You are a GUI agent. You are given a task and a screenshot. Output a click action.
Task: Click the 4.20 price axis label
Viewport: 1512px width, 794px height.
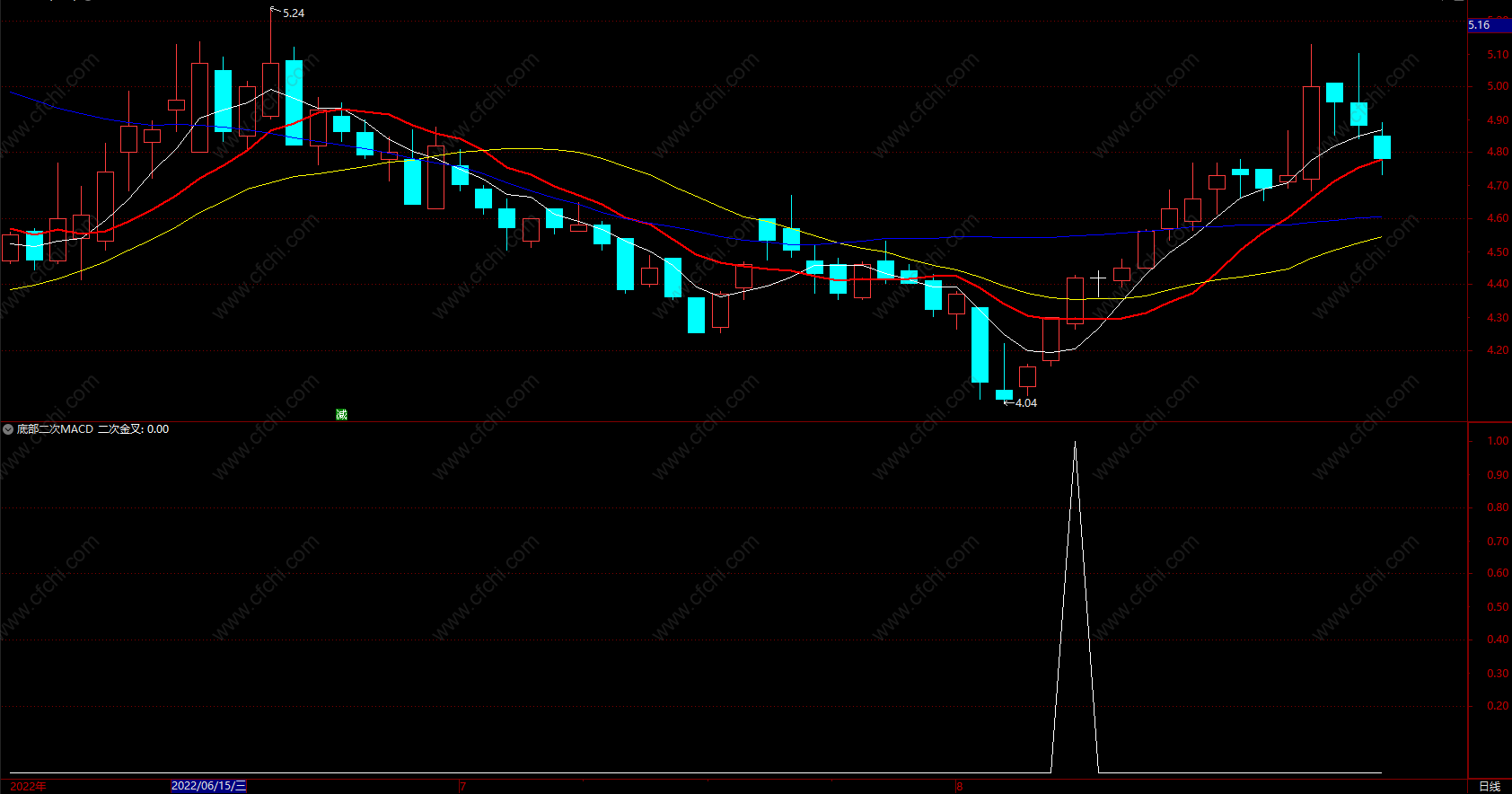coord(1498,350)
